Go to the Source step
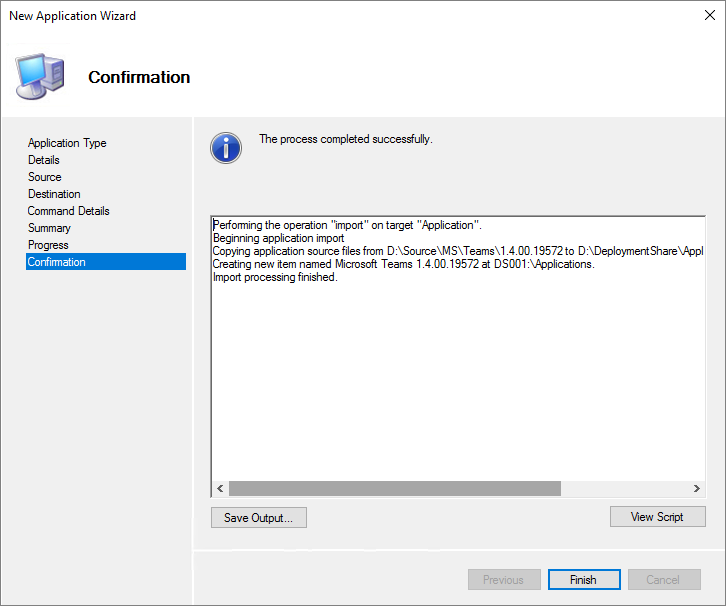The image size is (726, 606). [45, 177]
